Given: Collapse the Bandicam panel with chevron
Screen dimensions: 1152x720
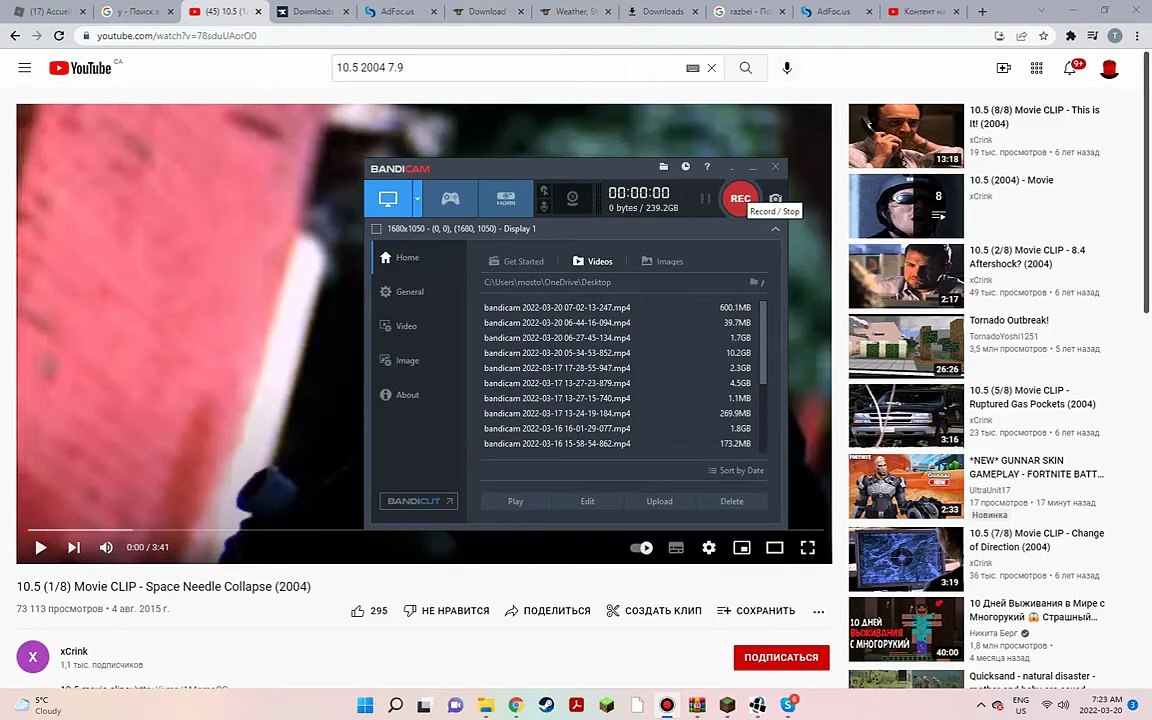Looking at the screenshot, I should point(775,229).
